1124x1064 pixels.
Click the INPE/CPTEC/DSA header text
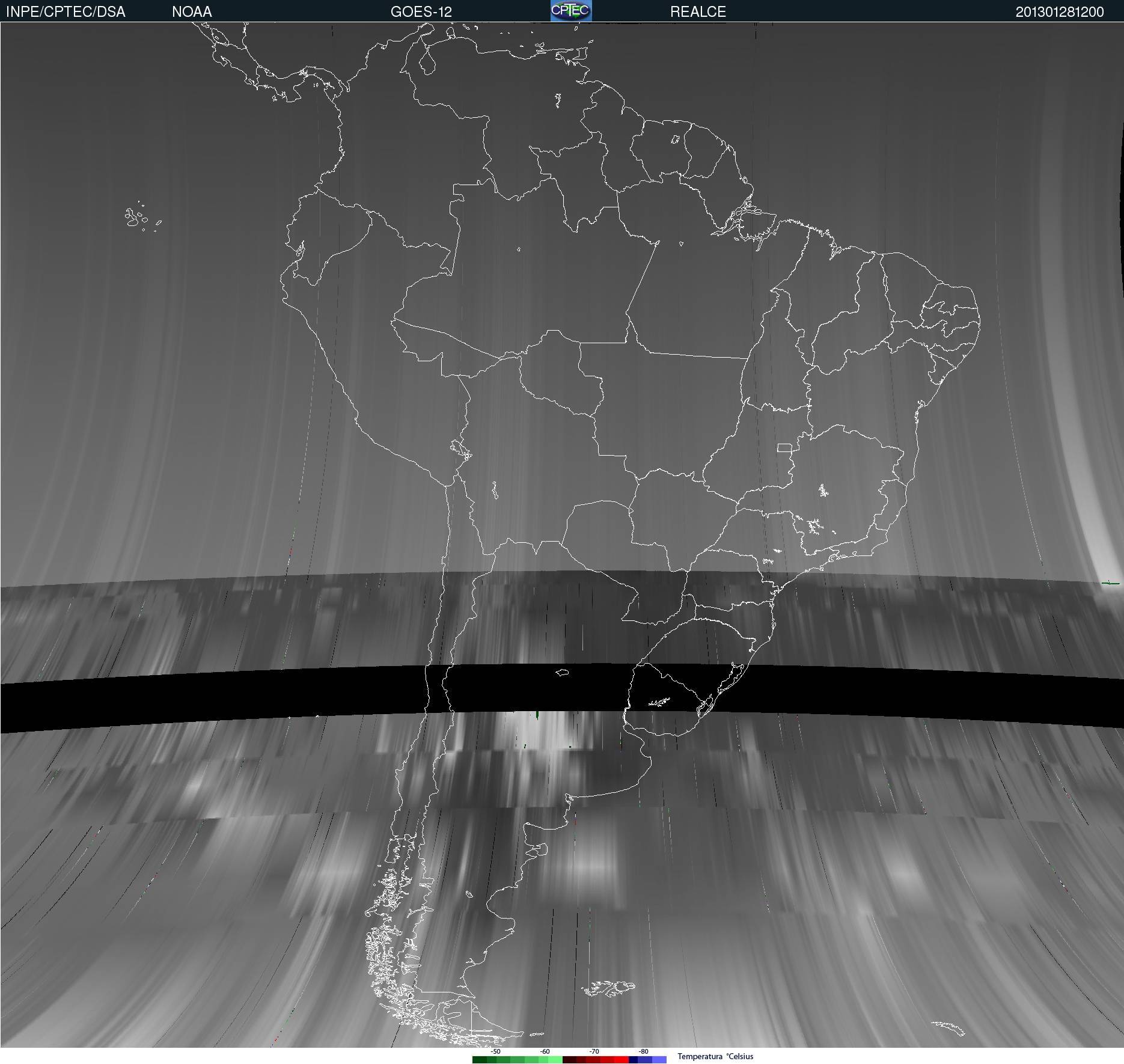pyautogui.click(x=66, y=12)
